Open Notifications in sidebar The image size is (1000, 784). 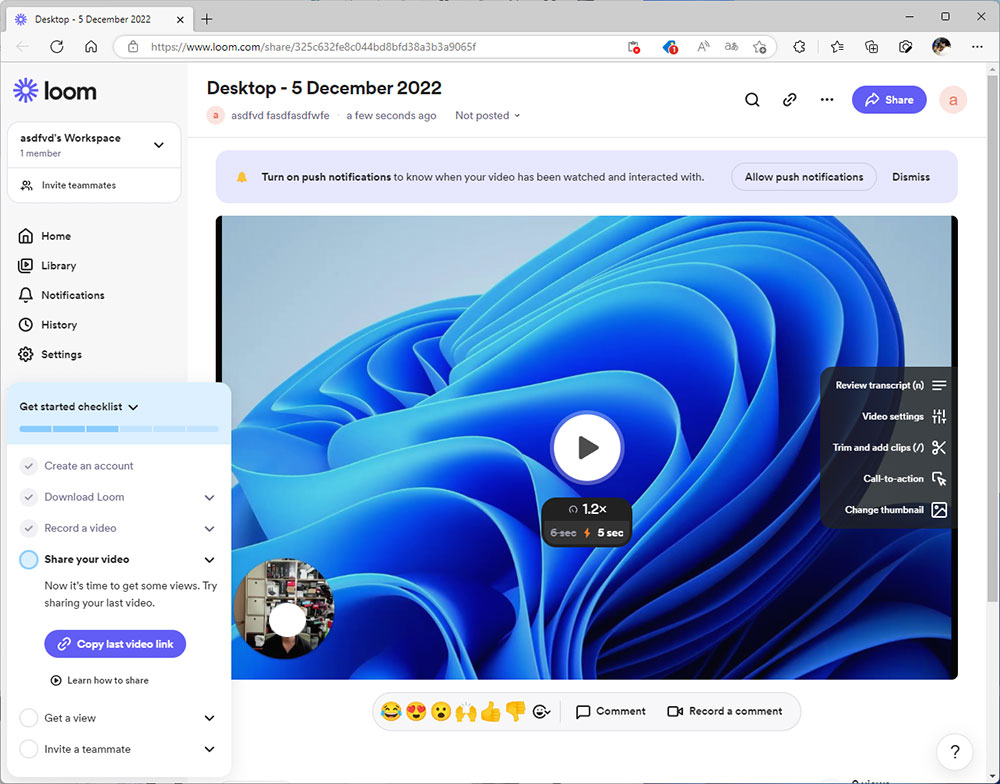coord(61,295)
